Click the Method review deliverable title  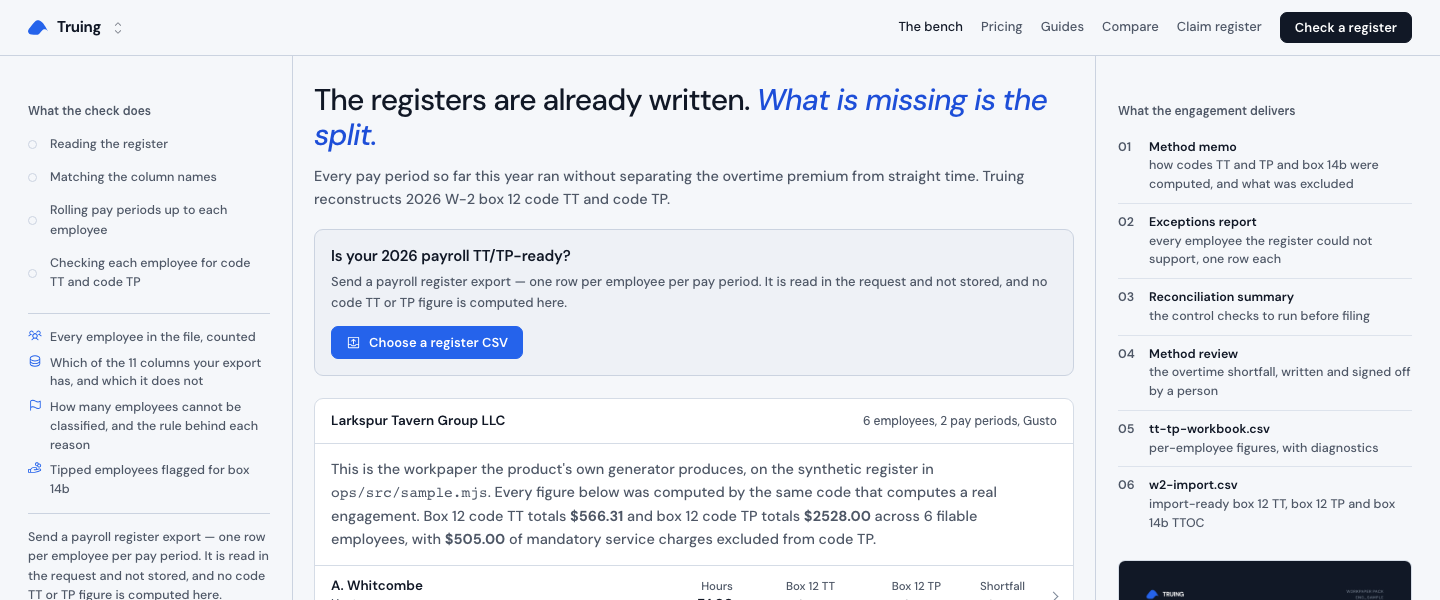point(1193,353)
